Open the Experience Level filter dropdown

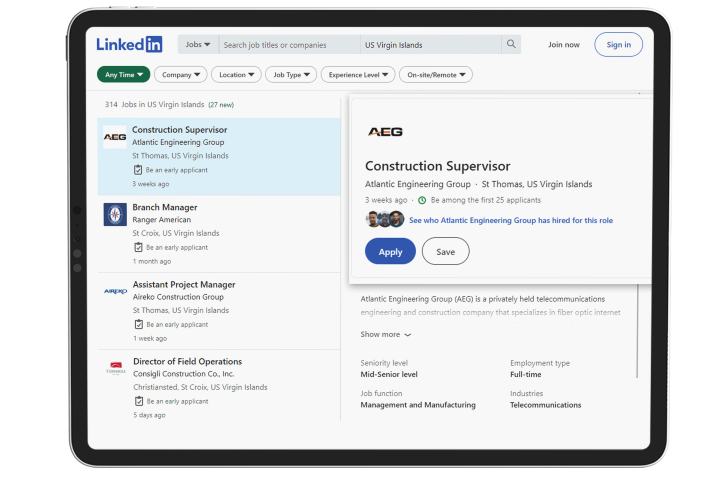click(x=358, y=75)
